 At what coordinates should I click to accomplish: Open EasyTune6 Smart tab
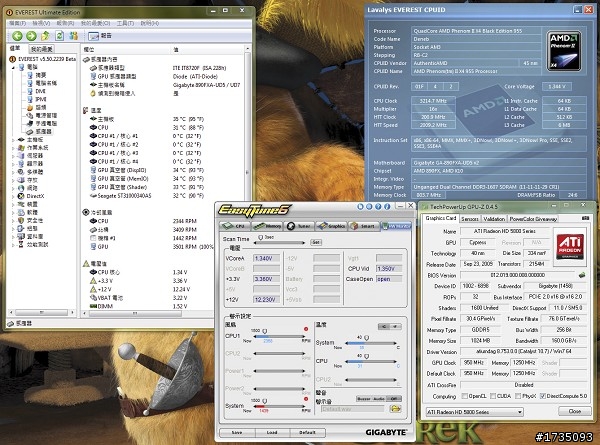click(364, 226)
